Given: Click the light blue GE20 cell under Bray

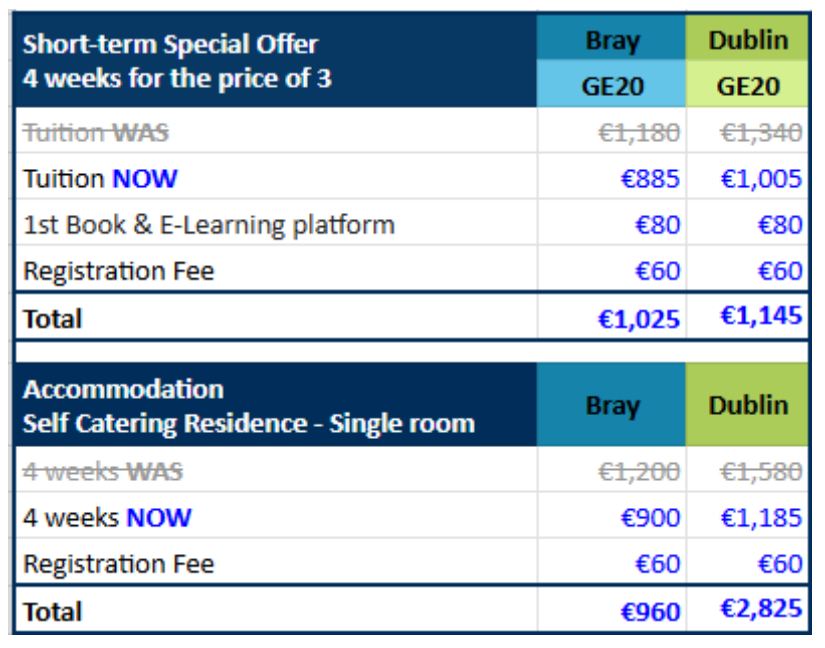Looking at the screenshot, I should point(612,86).
